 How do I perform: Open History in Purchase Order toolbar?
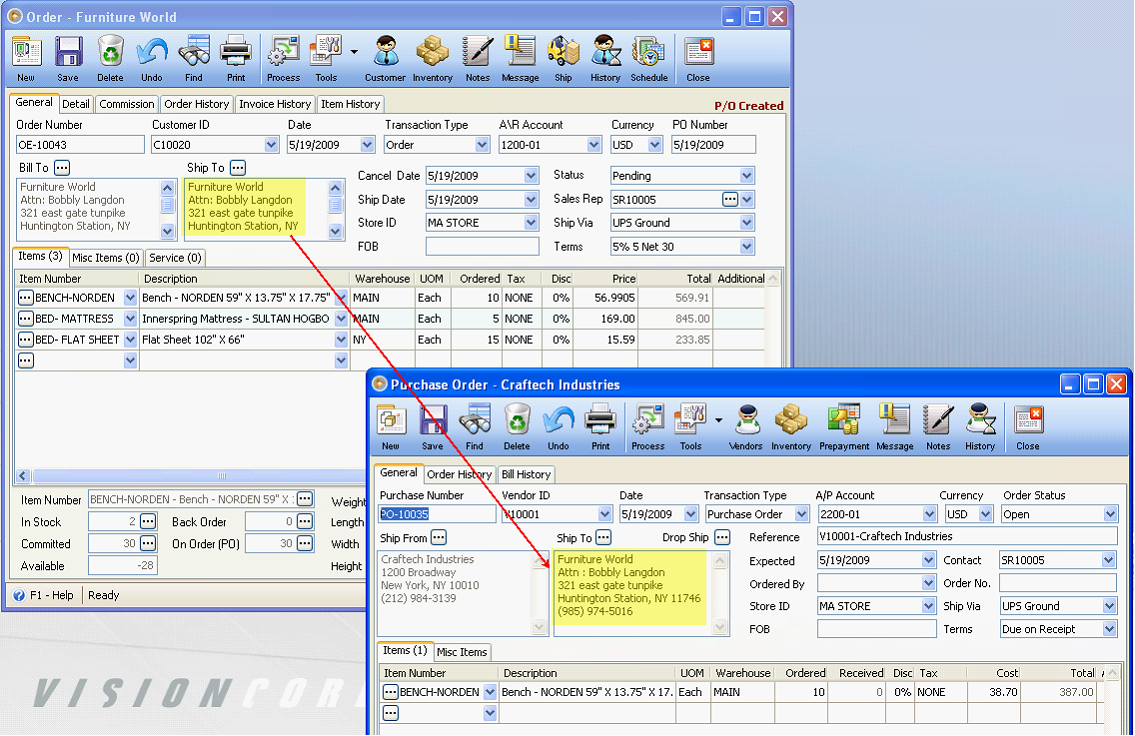pos(980,427)
